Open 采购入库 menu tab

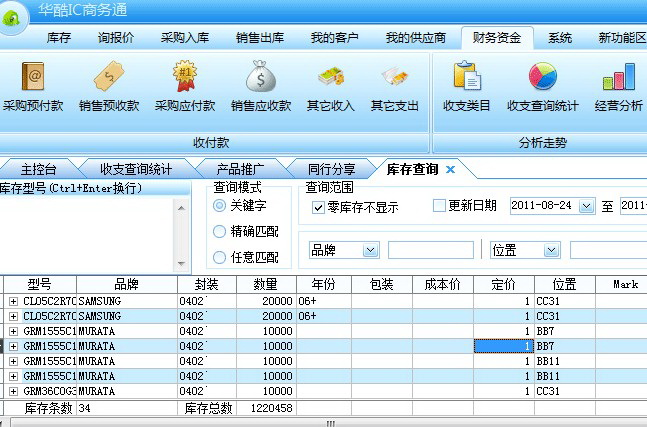pos(185,38)
